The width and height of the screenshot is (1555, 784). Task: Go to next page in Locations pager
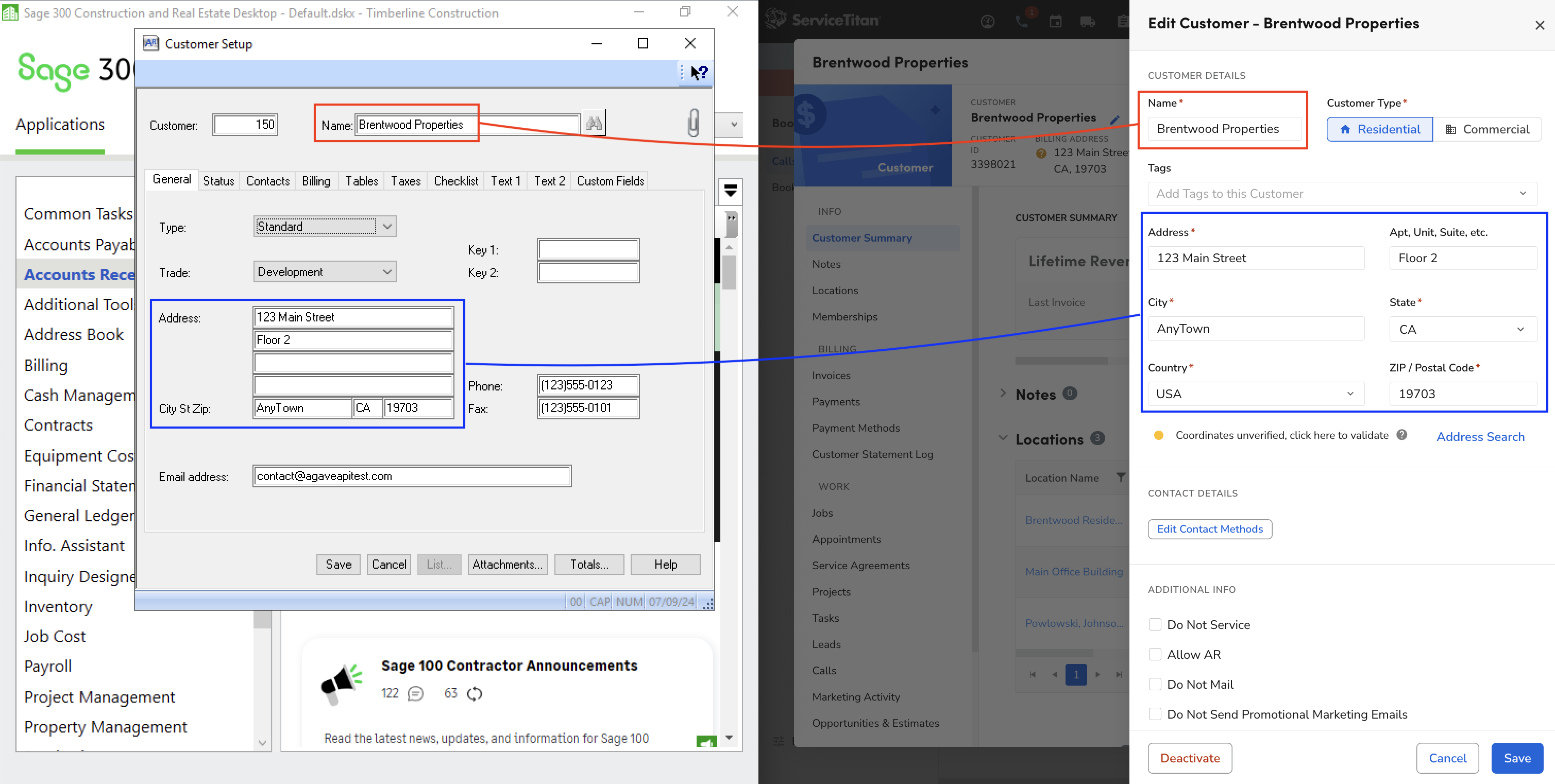tap(1097, 674)
